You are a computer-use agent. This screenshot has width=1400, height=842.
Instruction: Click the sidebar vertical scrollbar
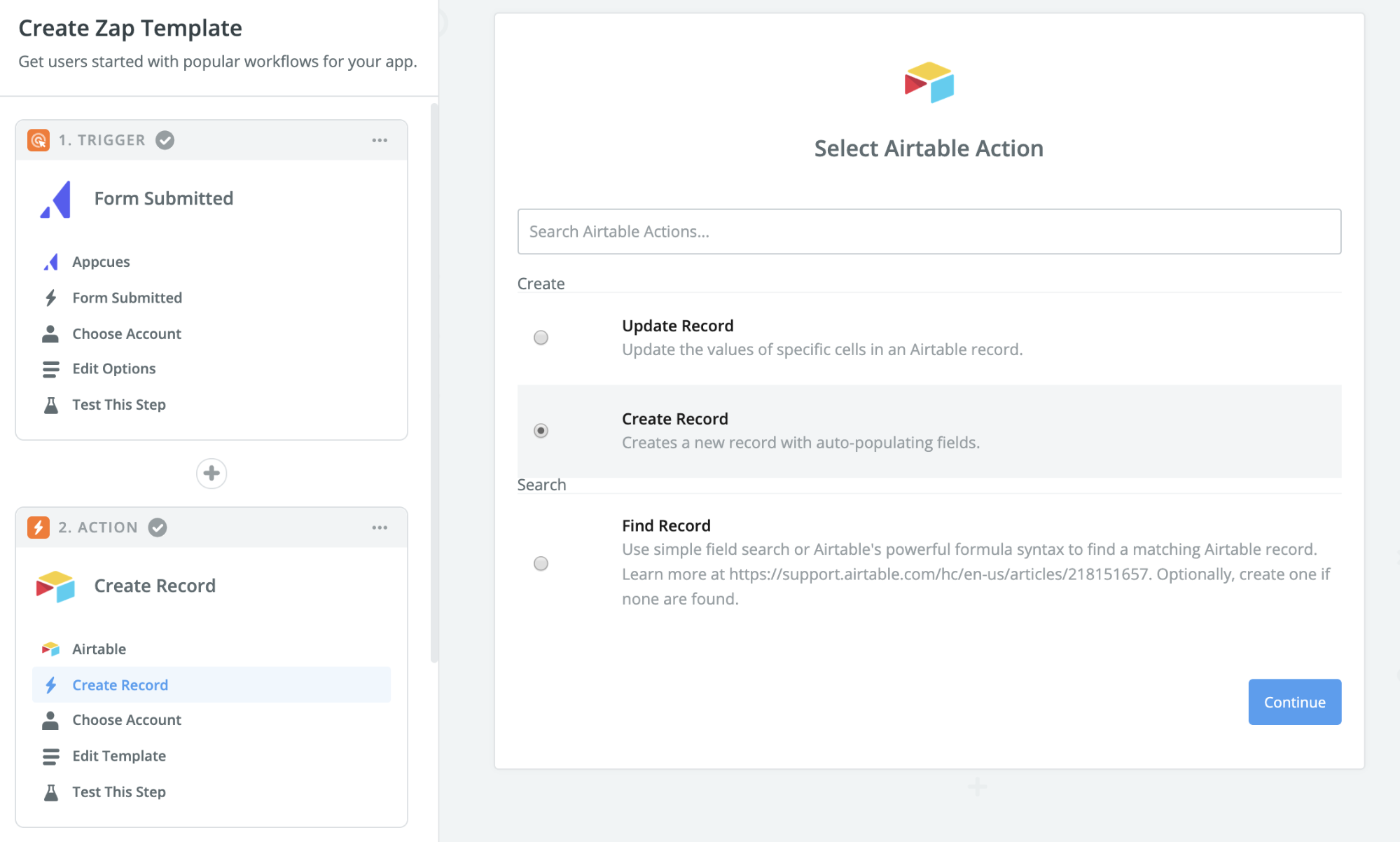[x=434, y=382]
